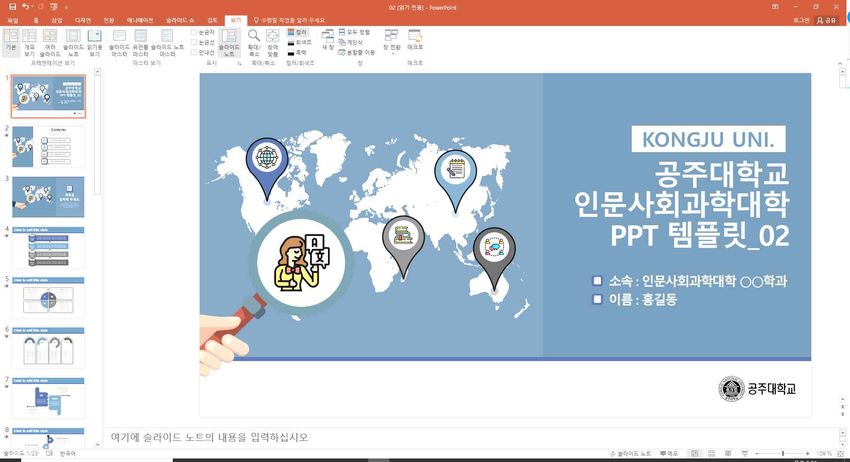Viewport: 850px width, 462px height.
Task: Open Outline View (개요 보기)
Action: pyautogui.click(x=29, y=43)
